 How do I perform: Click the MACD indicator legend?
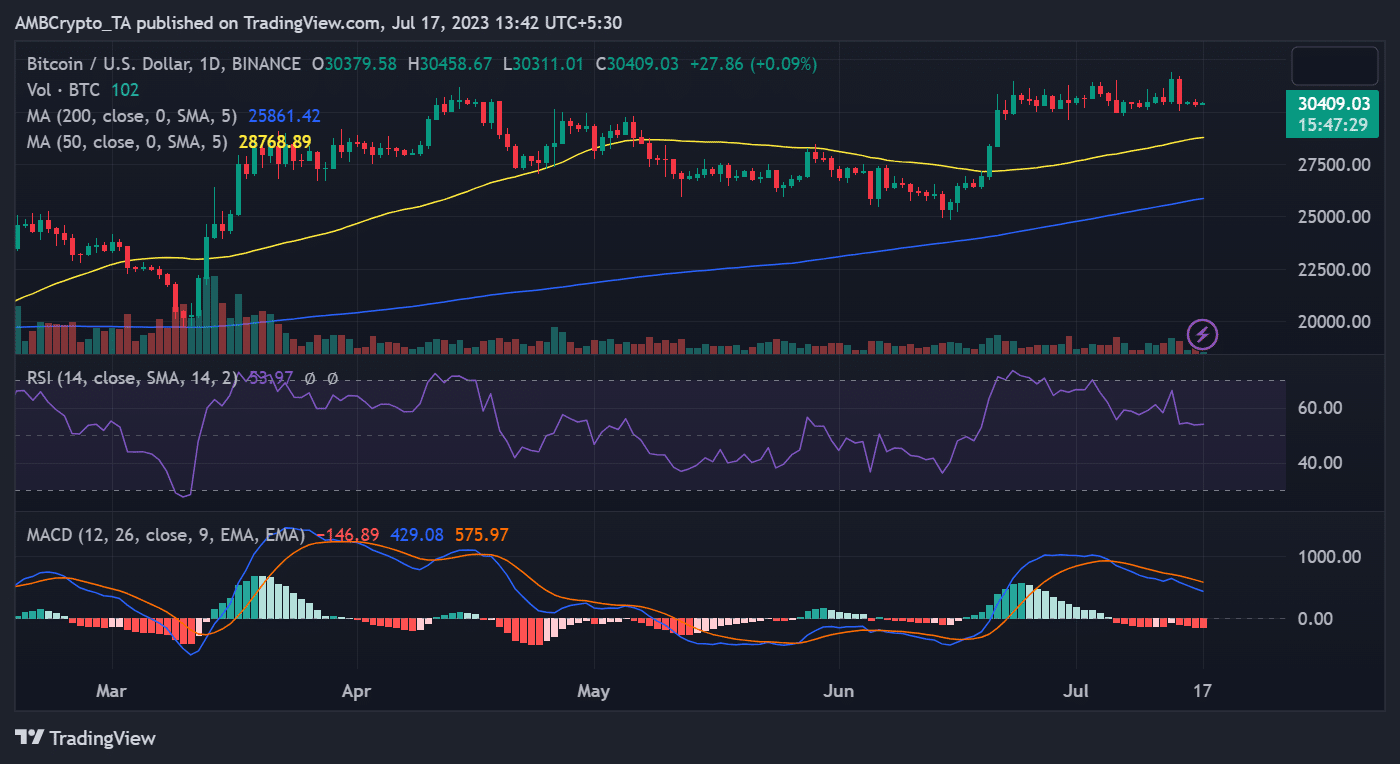pos(166,535)
